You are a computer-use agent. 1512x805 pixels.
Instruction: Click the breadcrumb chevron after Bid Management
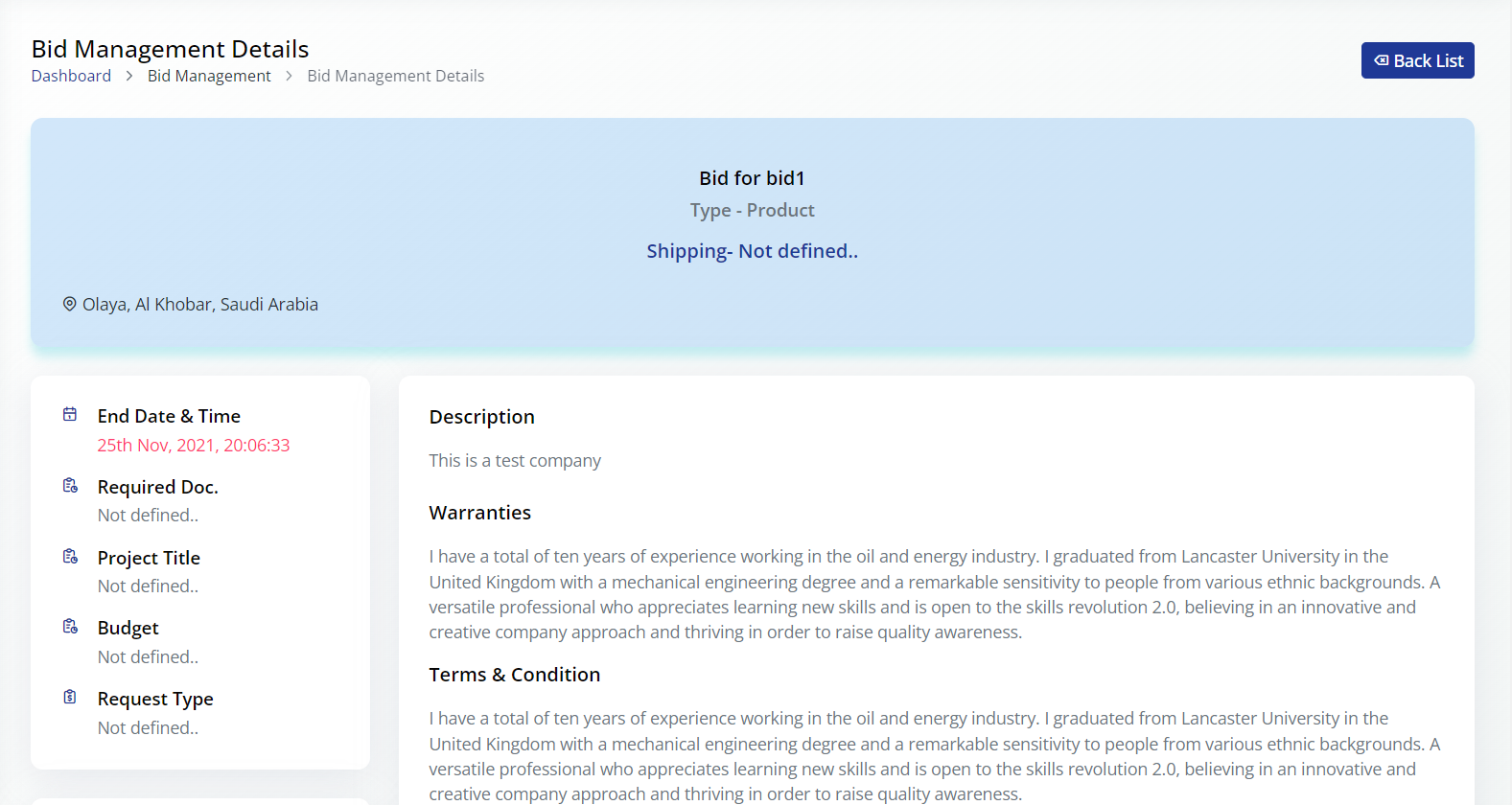coord(289,76)
